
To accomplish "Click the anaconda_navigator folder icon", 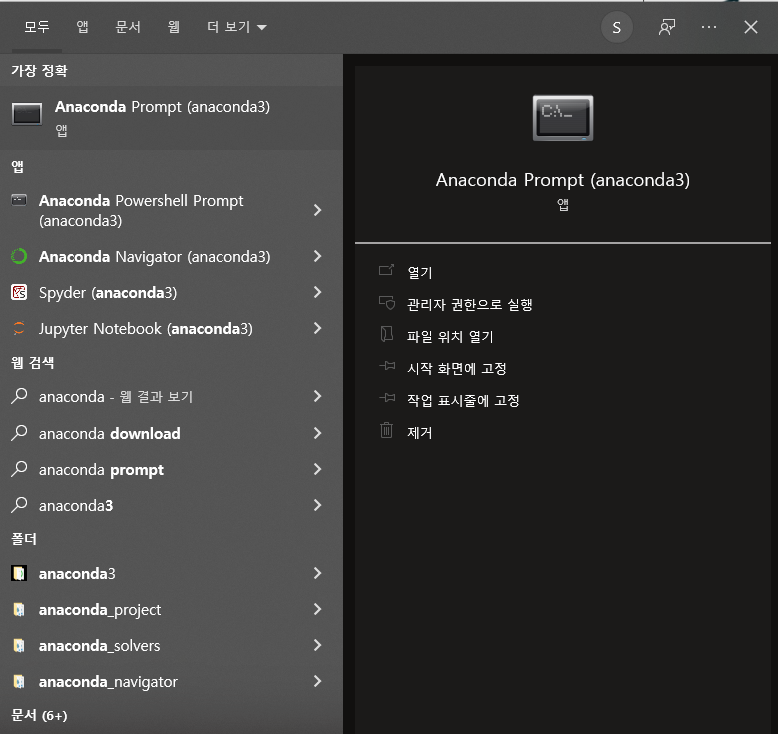I will point(19,681).
